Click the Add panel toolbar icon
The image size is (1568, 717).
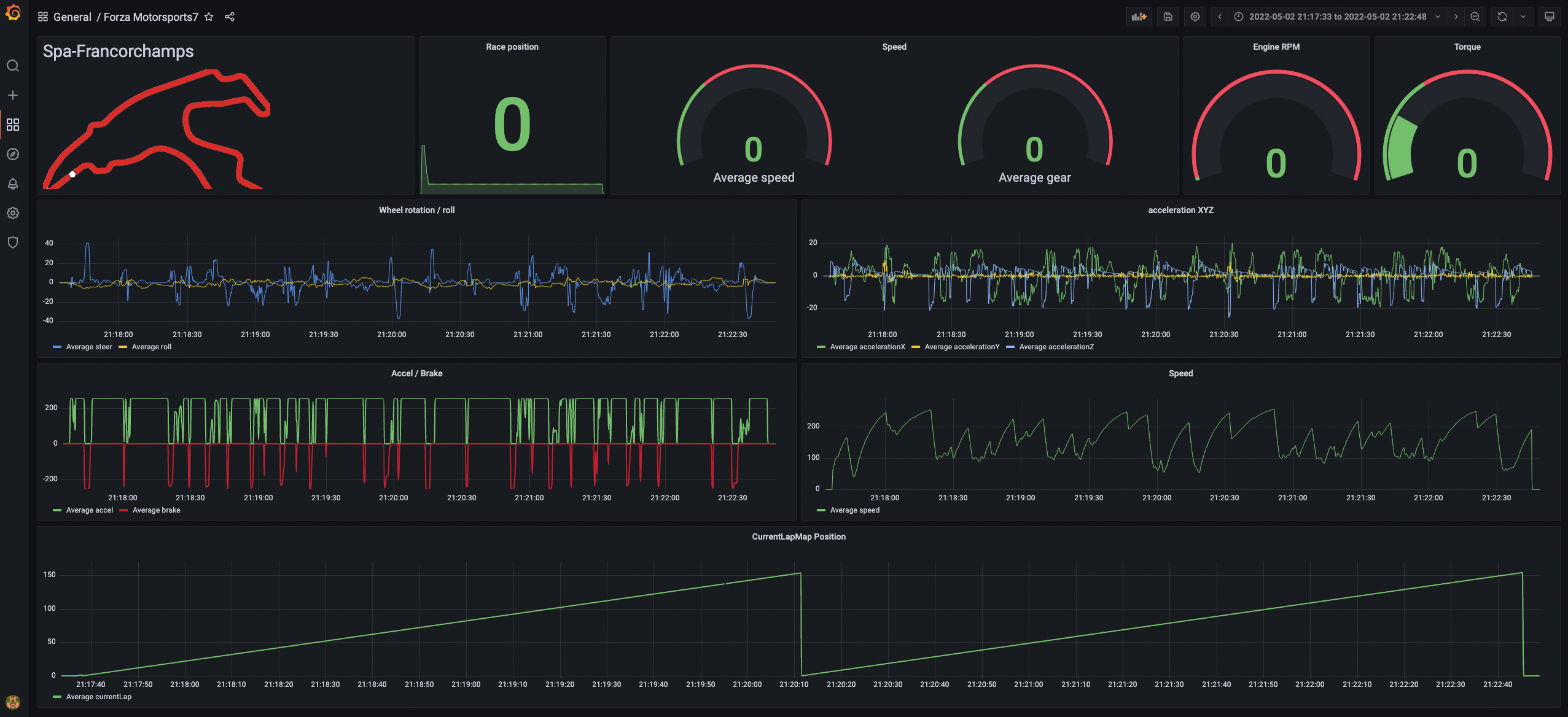pos(1139,17)
